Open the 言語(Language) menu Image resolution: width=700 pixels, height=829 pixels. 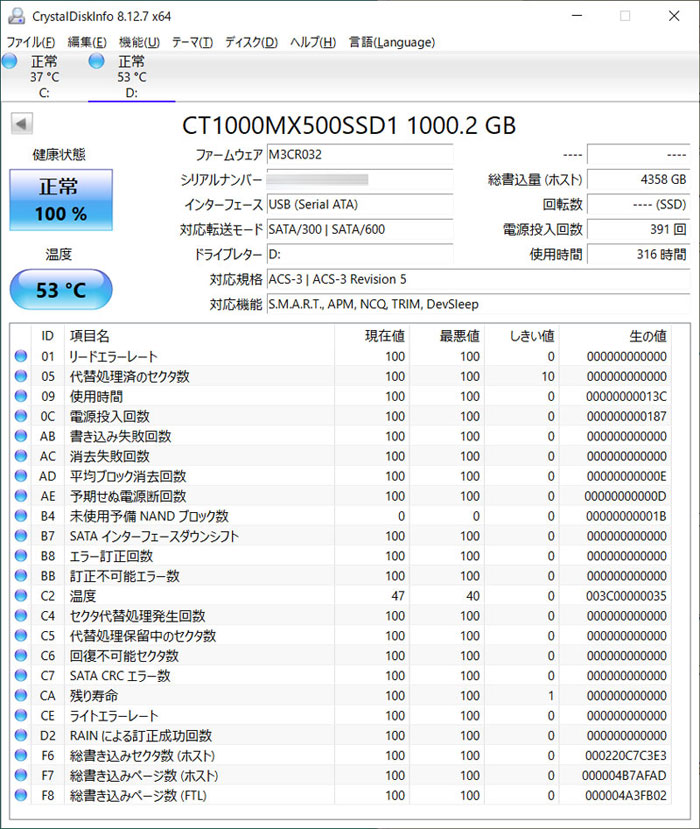[x=392, y=42]
